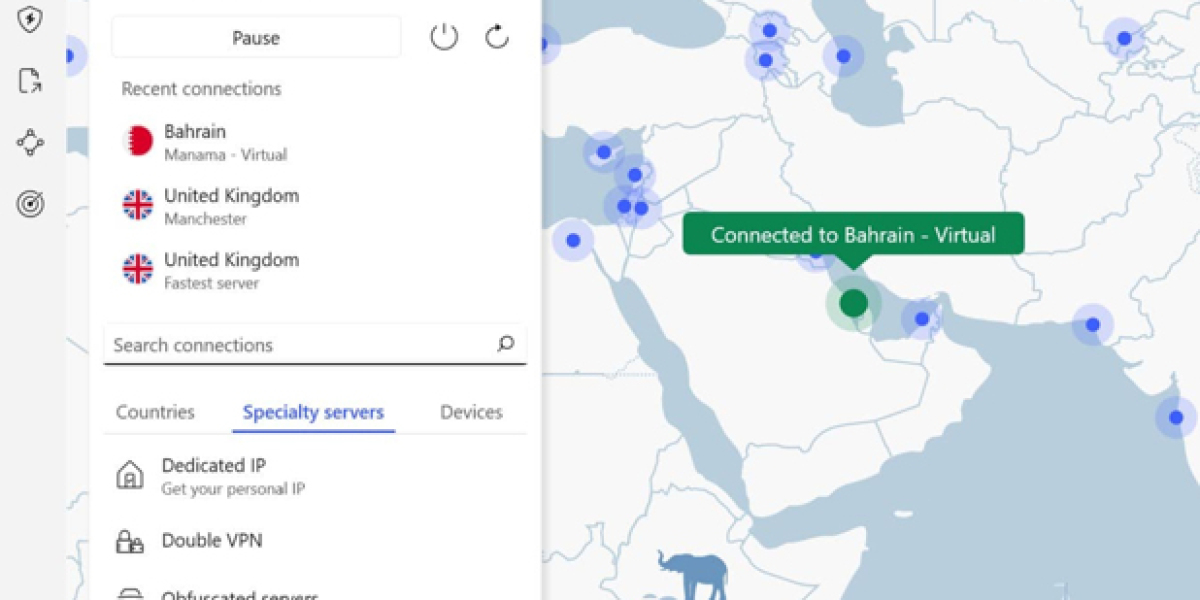Open the Meshnet sidebar icon
This screenshot has width=1200, height=600.
coord(31,142)
